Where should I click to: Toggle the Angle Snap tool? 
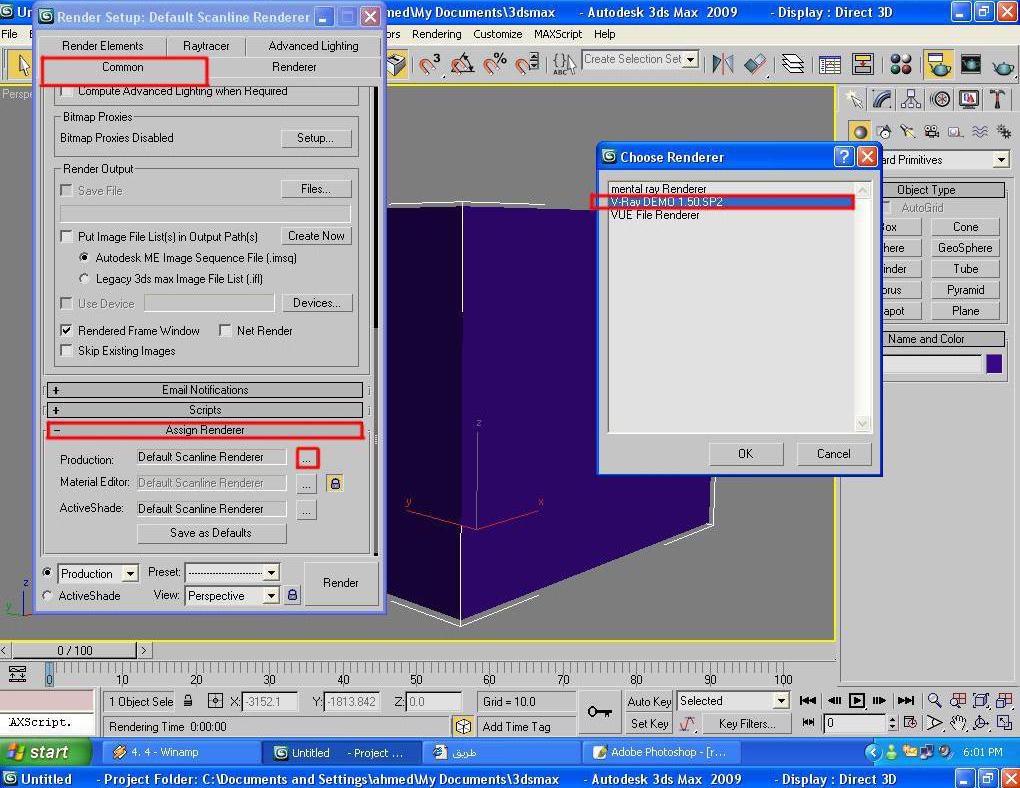[x=463, y=64]
